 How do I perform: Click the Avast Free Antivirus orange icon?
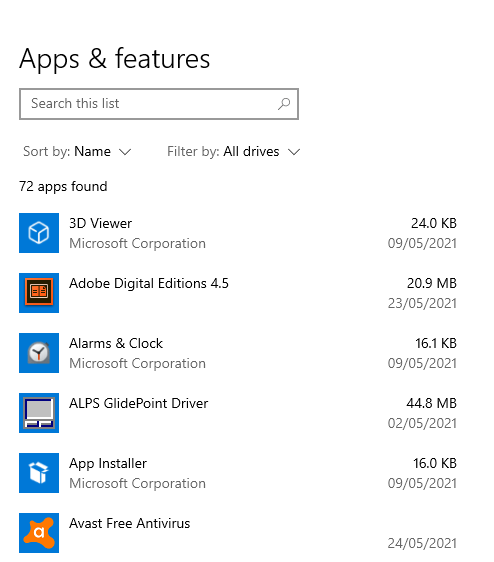pyautogui.click(x=39, y=533)
